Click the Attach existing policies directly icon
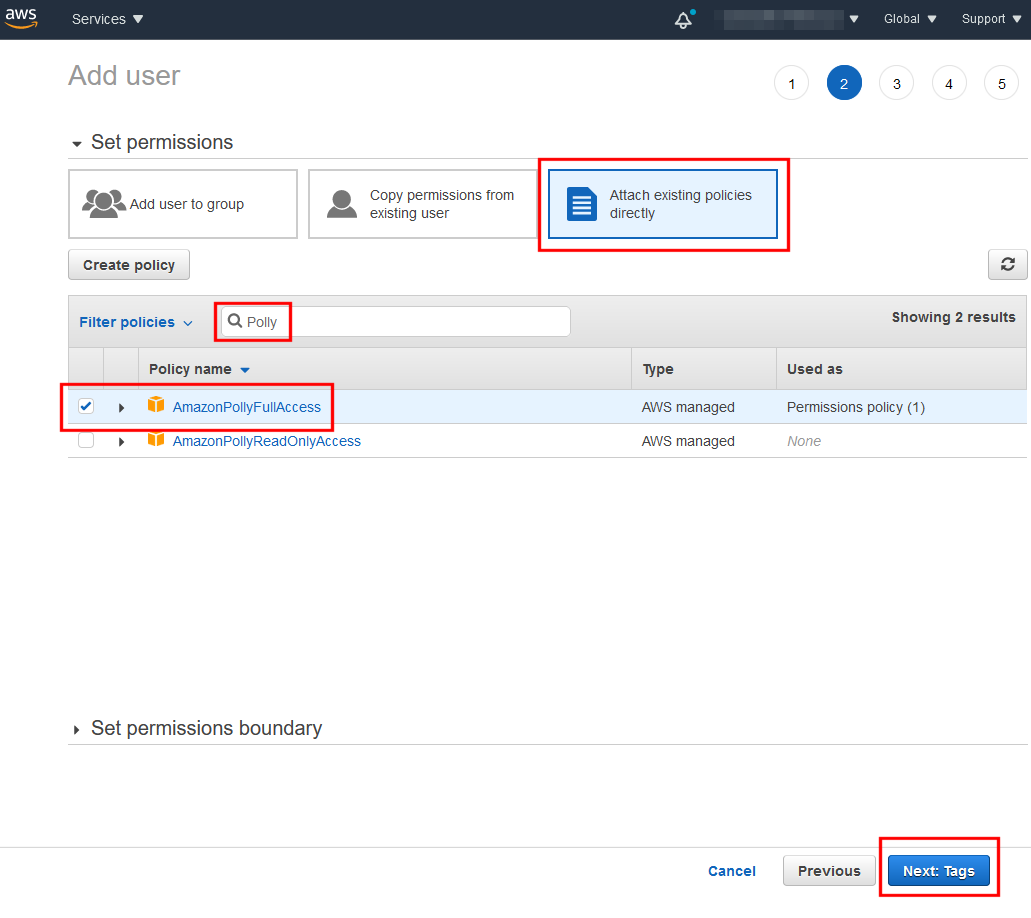The width and height of the screenshot is (1031, 918). (581, 203)
